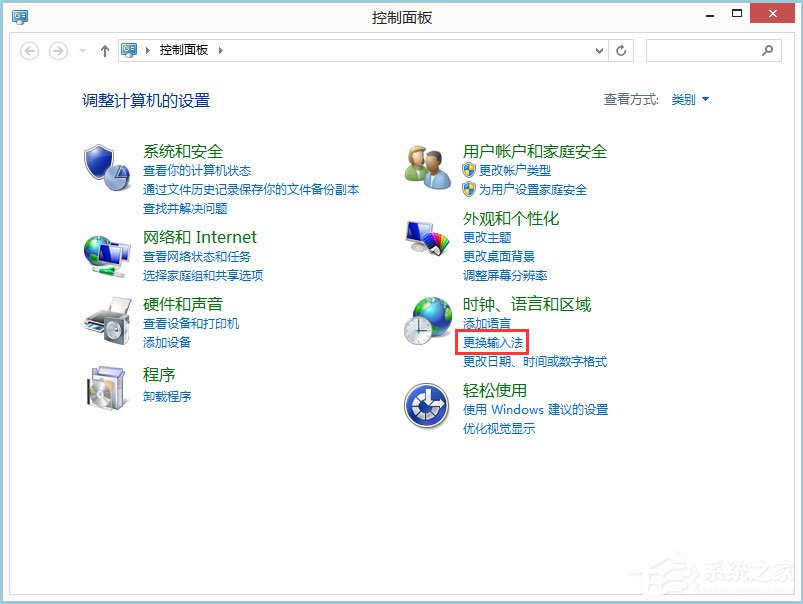Click the refresh icon beside address bar
The height and width of the screenshot is (604, 803).
[x=621, y=50]
